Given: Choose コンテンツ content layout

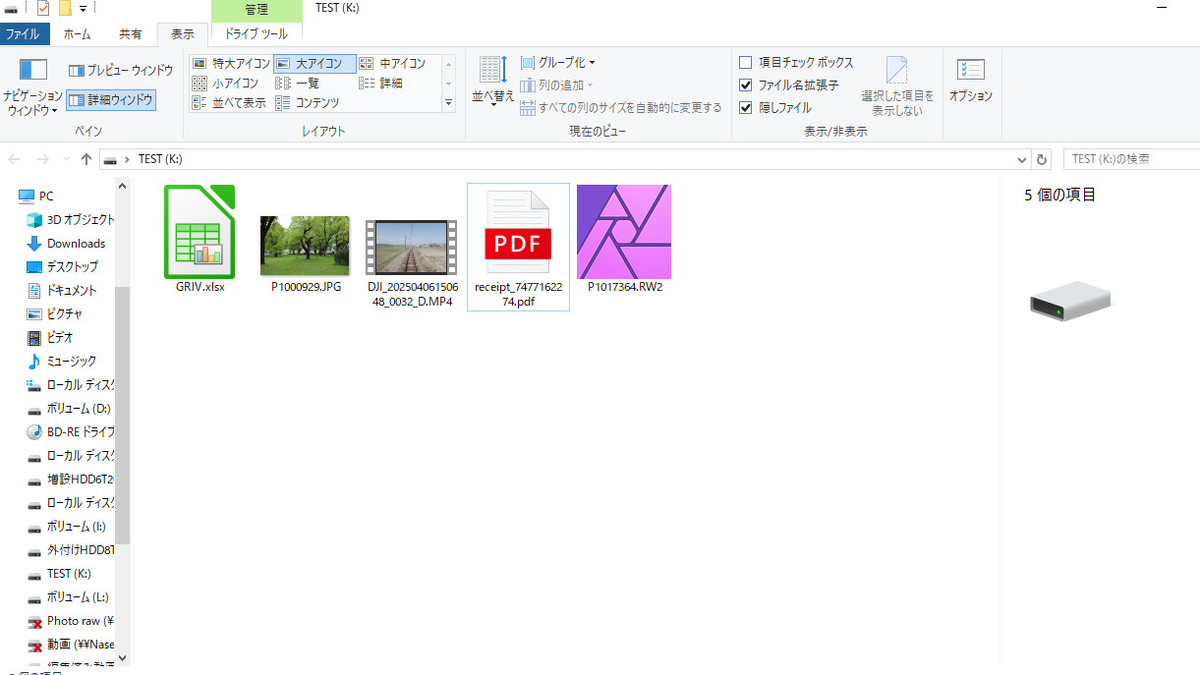Looking at the screenshot, I should 307,102.
